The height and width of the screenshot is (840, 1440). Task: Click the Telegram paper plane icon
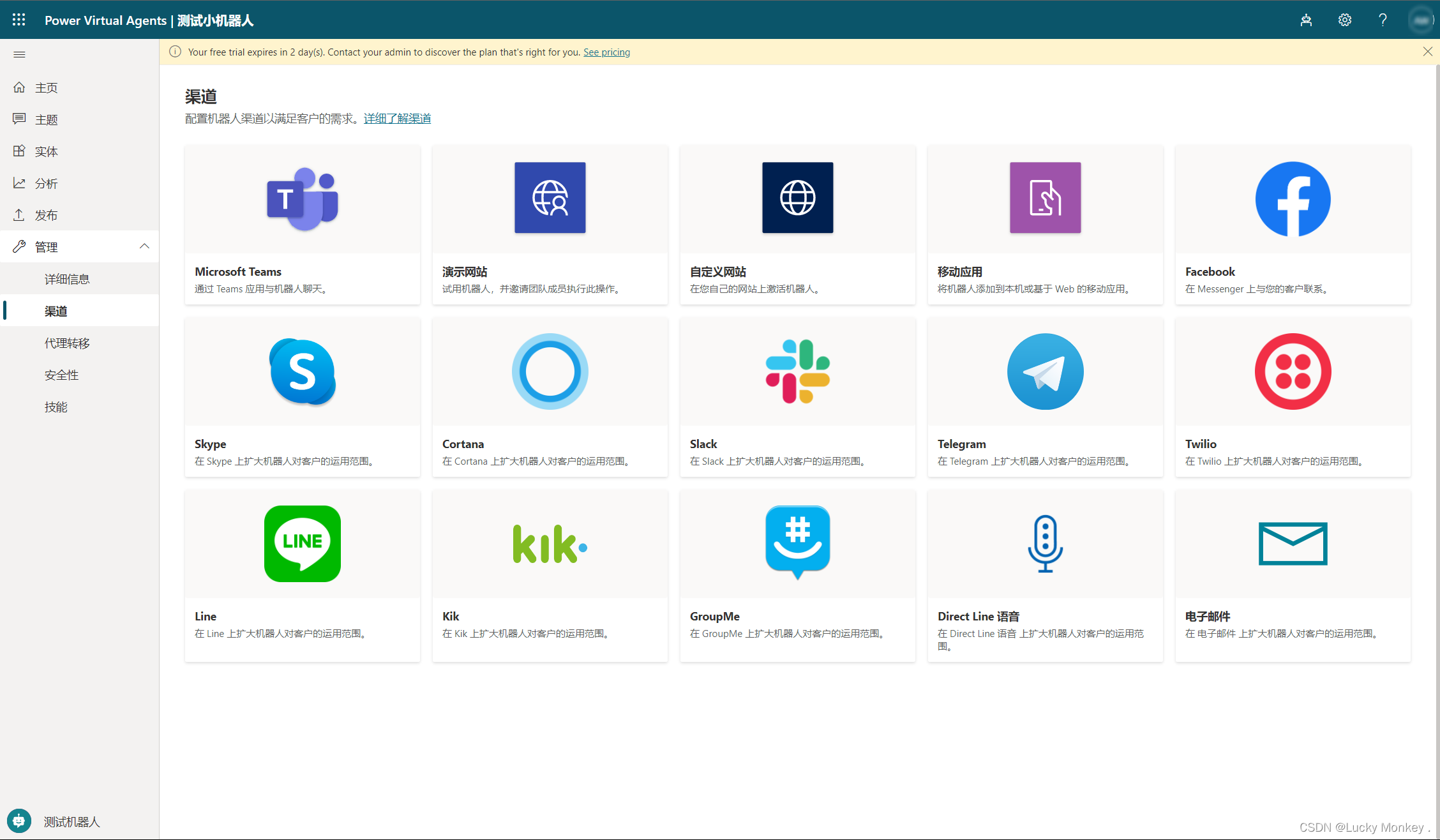pos(1046,371)
